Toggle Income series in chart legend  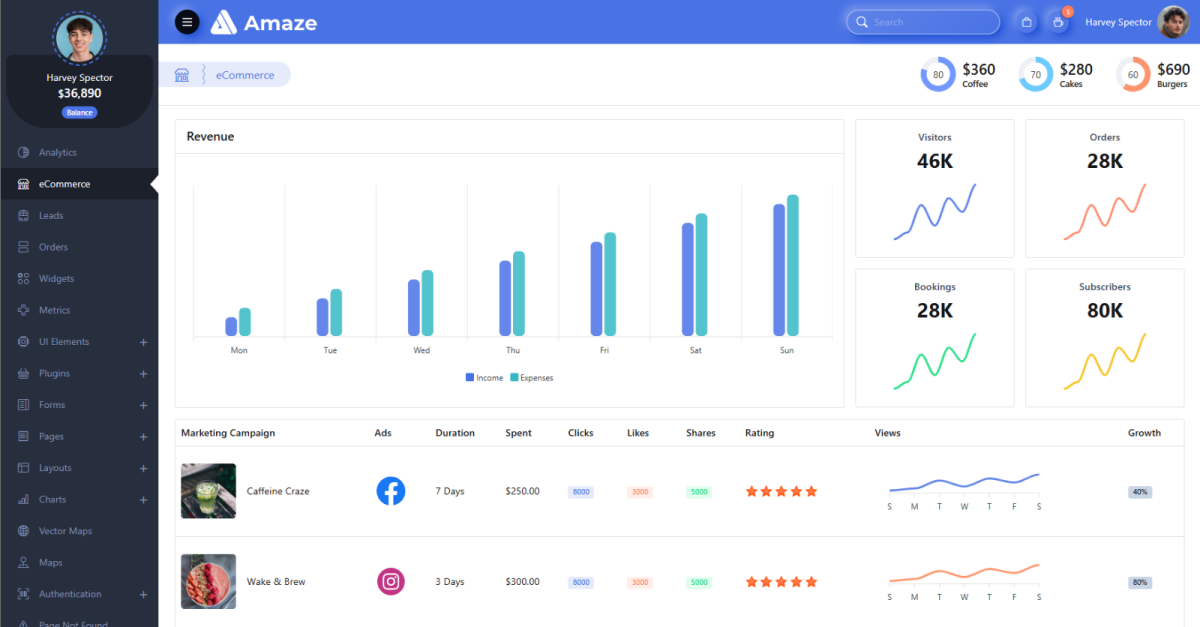coord(485,378)
